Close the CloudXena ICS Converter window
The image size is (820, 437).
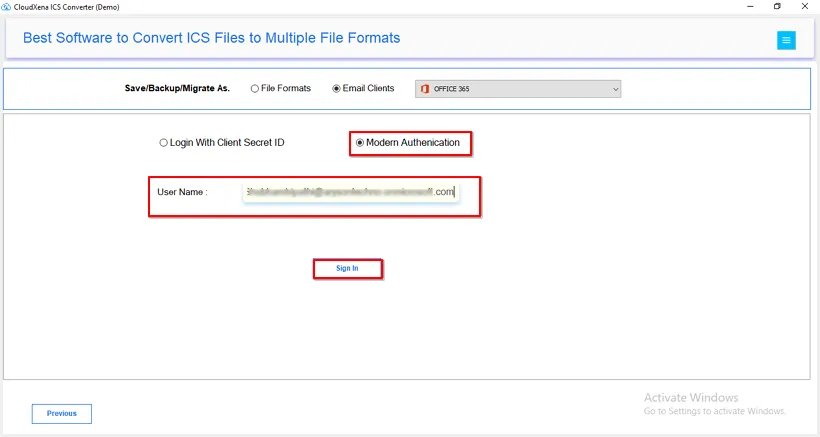point(805,6)
